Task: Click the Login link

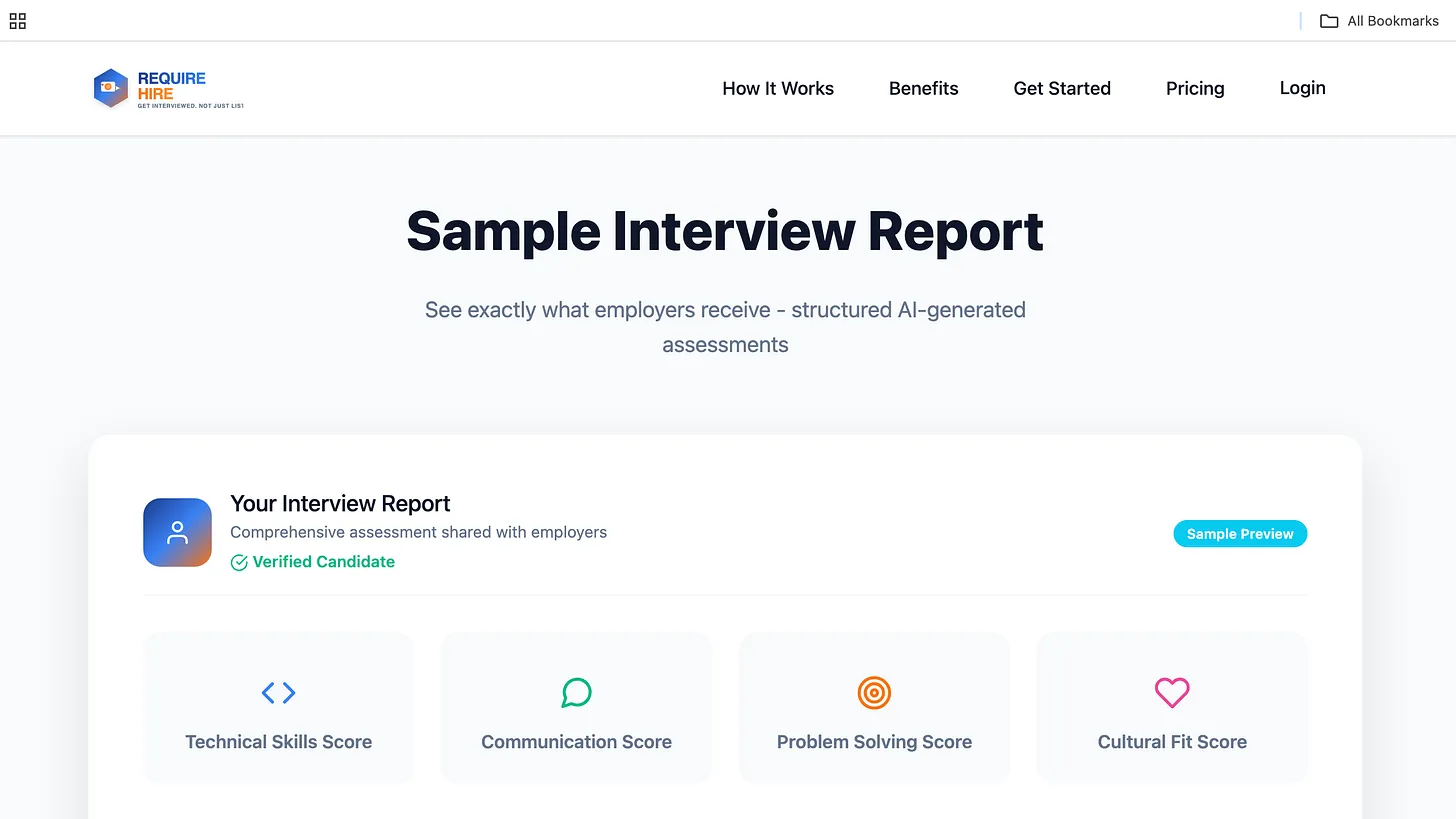Action: click(x=1302, y=88)
